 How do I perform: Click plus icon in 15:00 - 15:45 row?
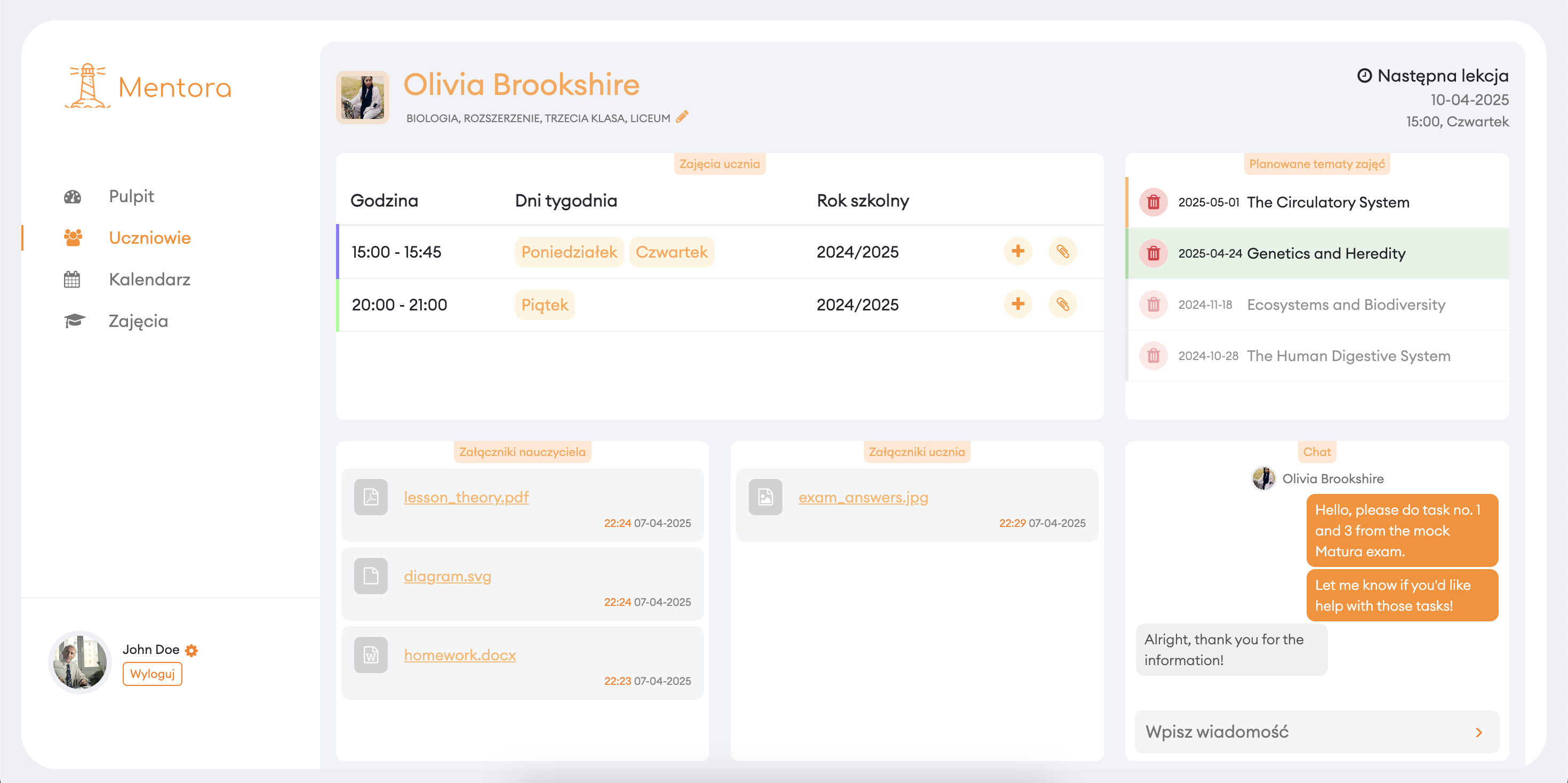click(1018, 251)
